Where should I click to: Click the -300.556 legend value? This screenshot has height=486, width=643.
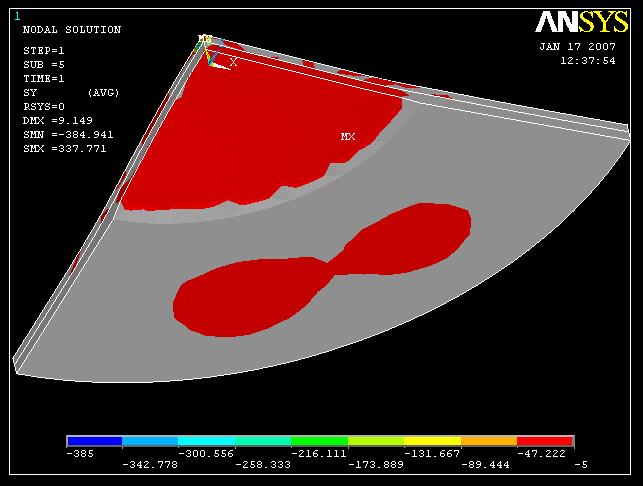(x=206, y=454)
